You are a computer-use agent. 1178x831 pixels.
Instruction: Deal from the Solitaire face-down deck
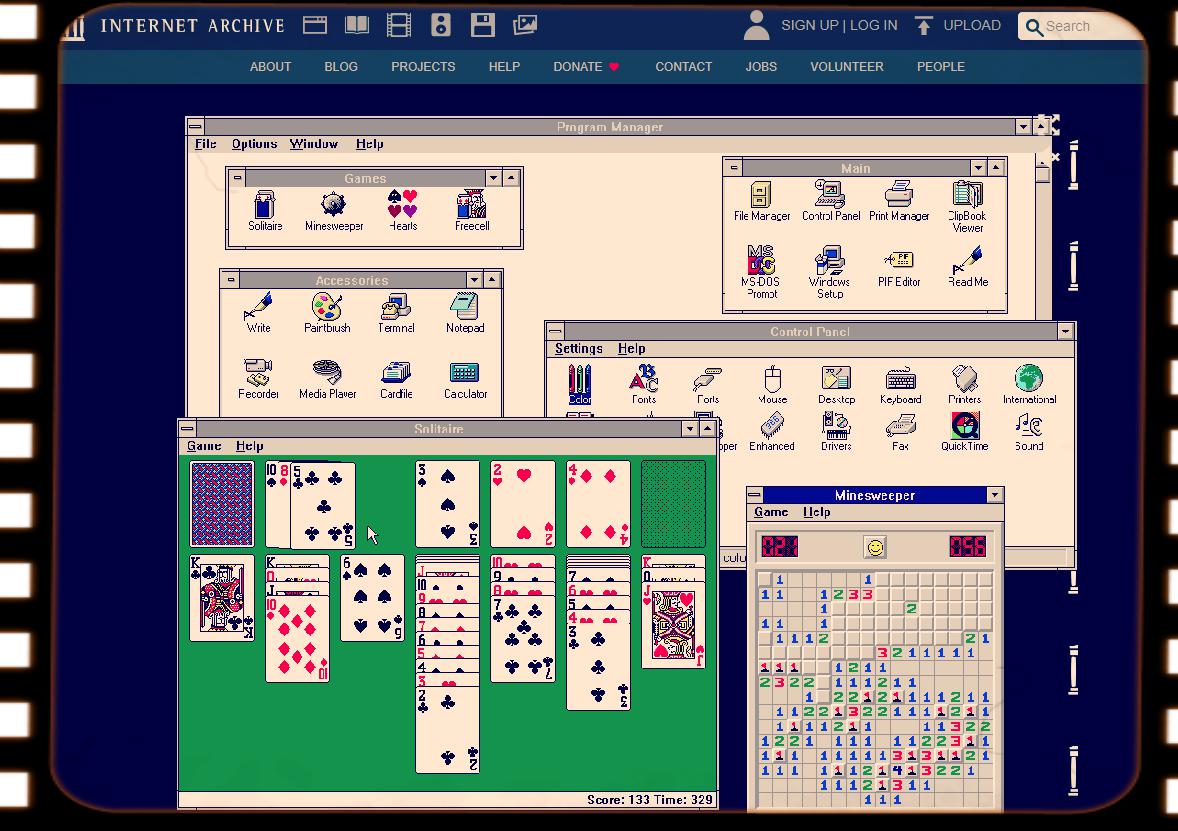point(222,503)
